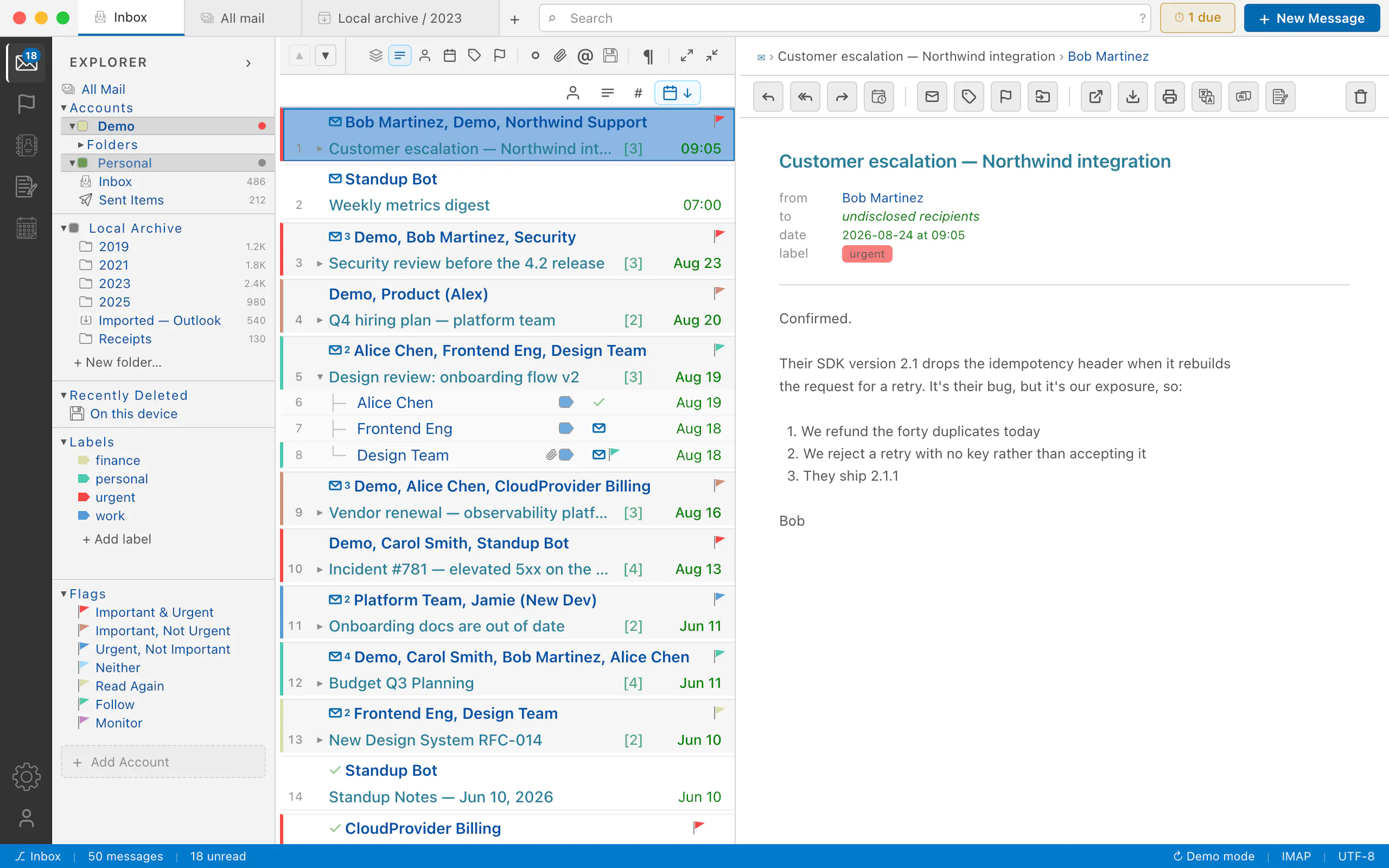
Task: Open the Notes view in left sidebar
Action: [x=26, y=187]
